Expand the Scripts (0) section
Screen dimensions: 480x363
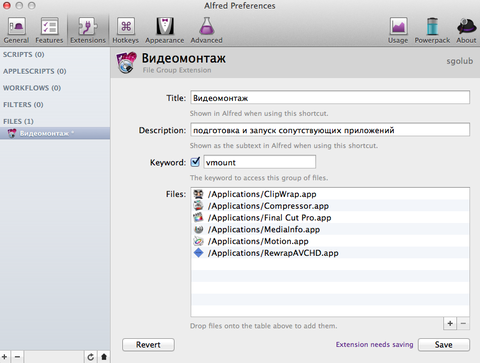24,54
